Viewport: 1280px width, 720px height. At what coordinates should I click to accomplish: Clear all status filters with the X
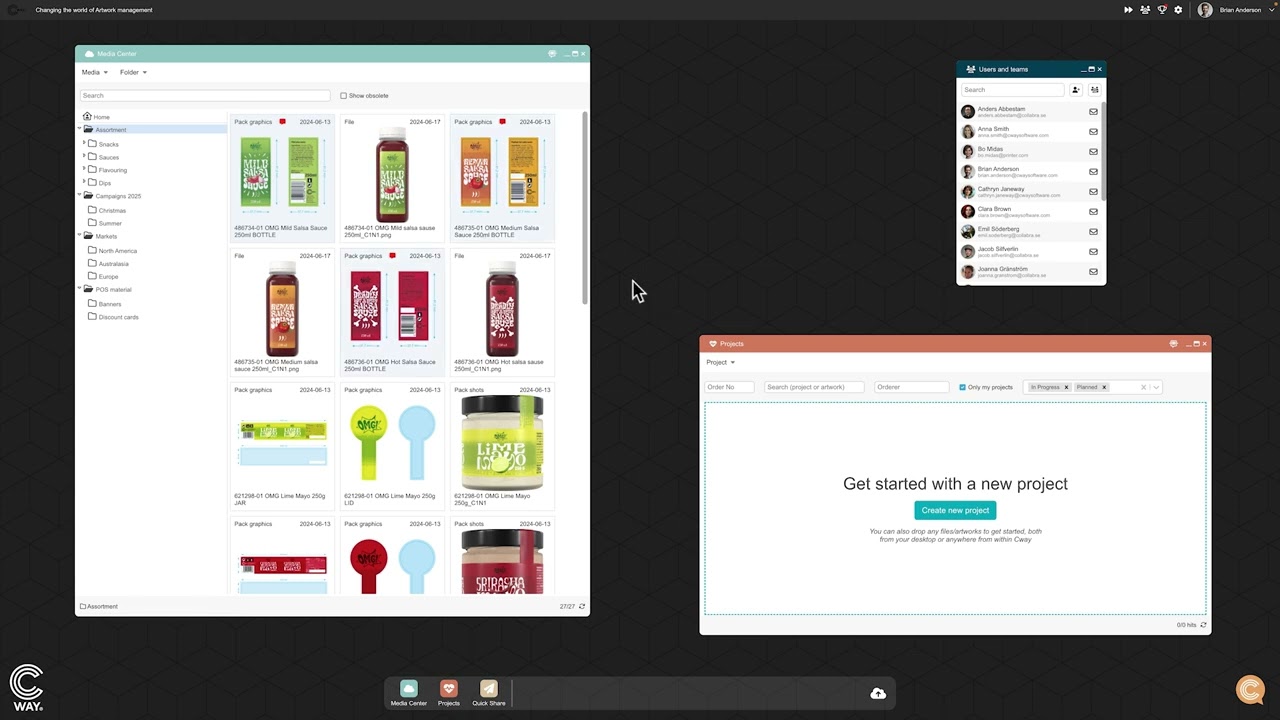coord(1143,387)
